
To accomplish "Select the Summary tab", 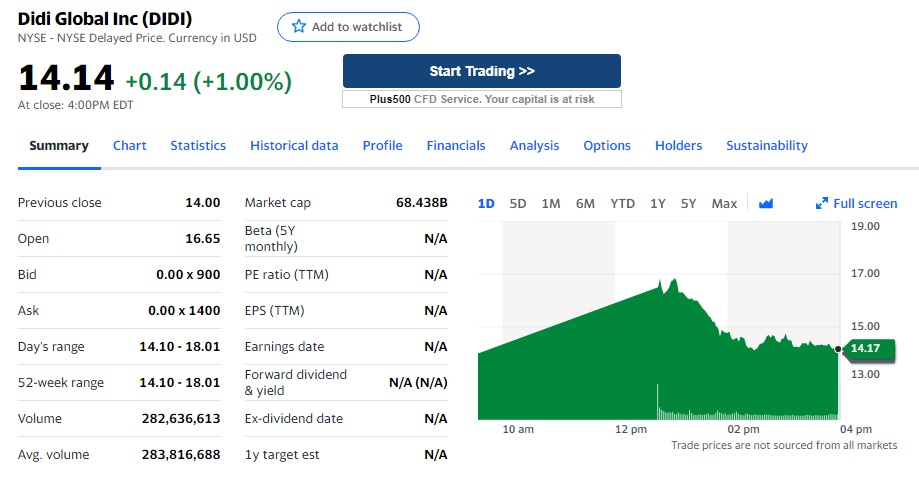I will click(59, 145).
